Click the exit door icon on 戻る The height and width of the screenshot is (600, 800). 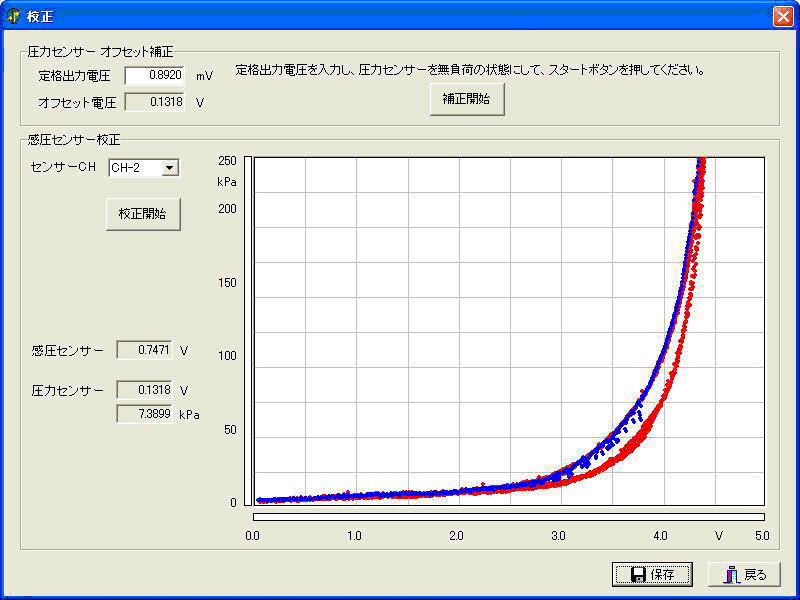pos(732,575)
